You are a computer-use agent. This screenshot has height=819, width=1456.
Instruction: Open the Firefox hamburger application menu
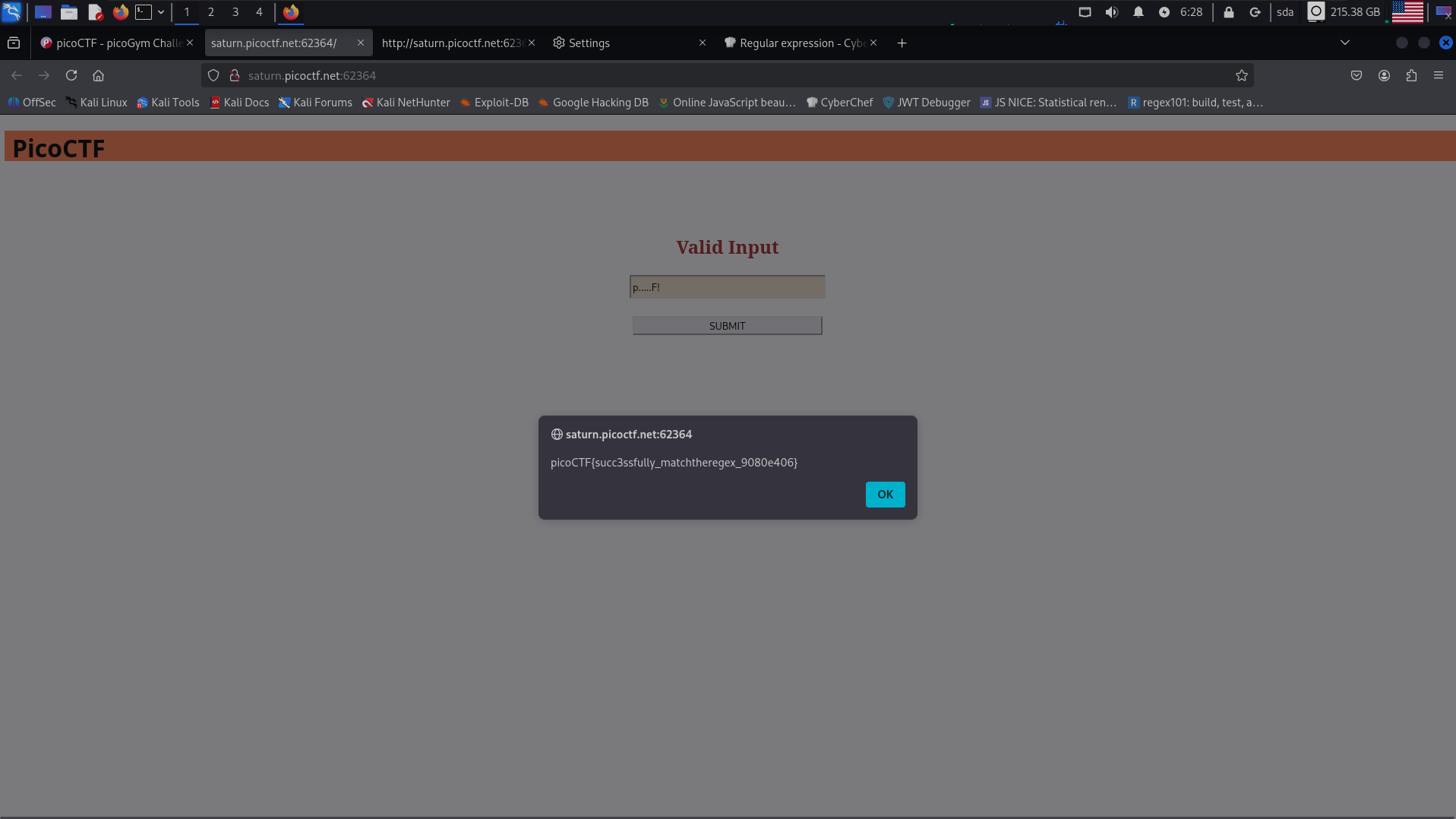point(1439,75)
